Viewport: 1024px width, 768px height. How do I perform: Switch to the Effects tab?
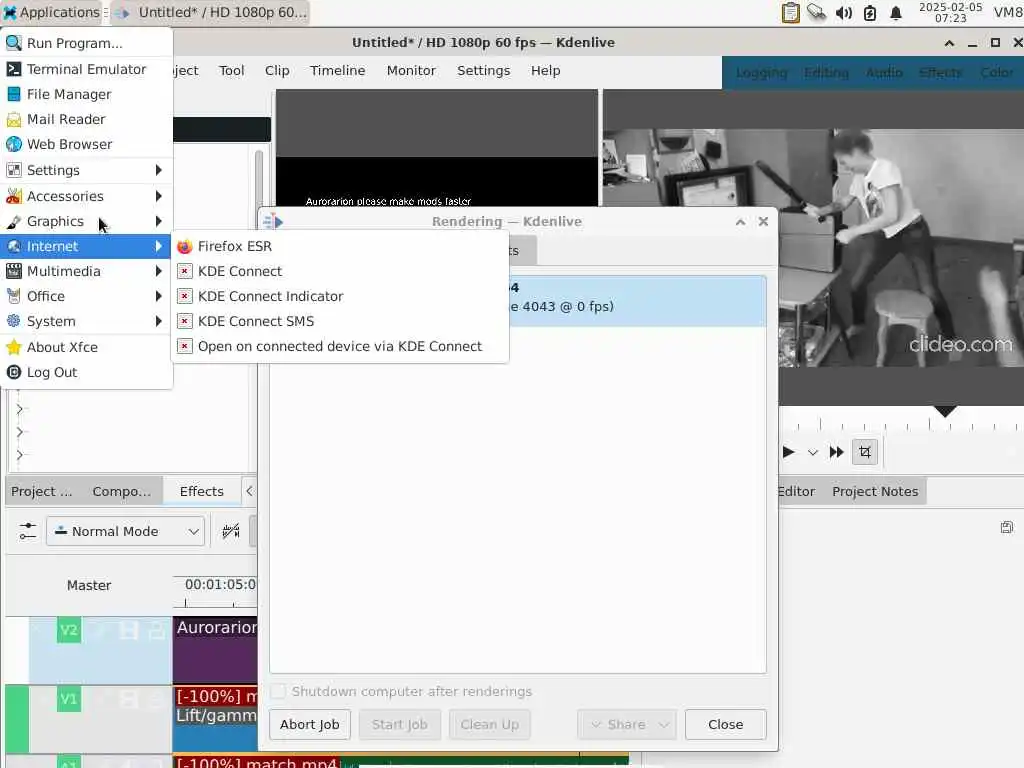[201, 492]
